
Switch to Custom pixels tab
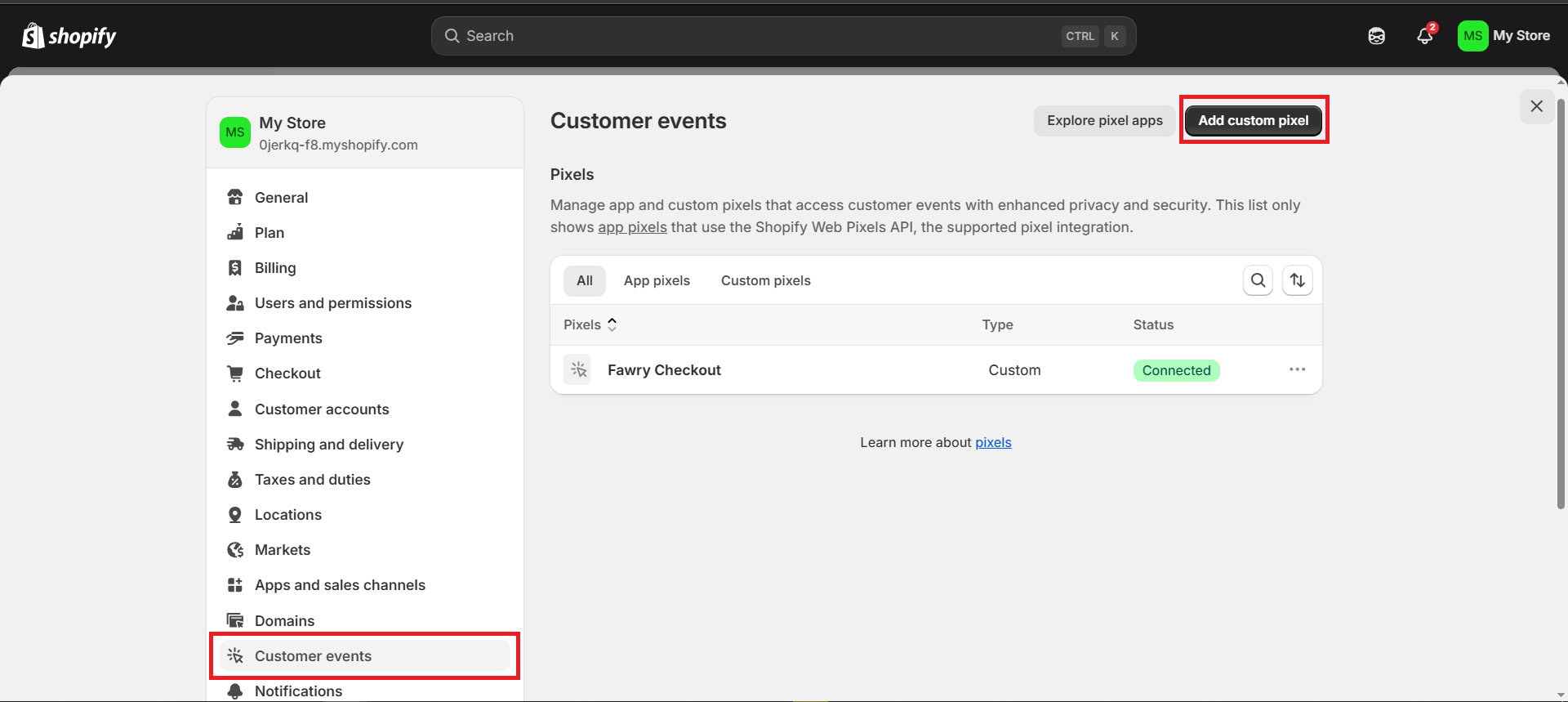(x=766, y=280)
